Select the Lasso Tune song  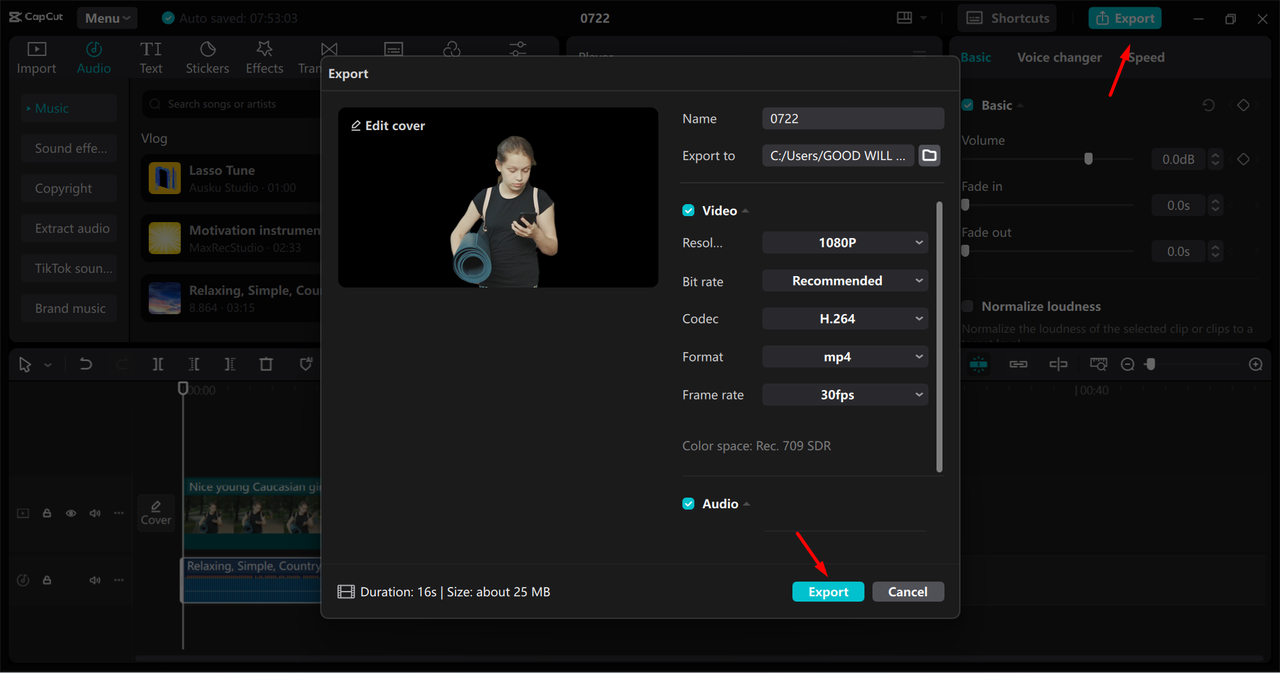[x=231, y=178]
